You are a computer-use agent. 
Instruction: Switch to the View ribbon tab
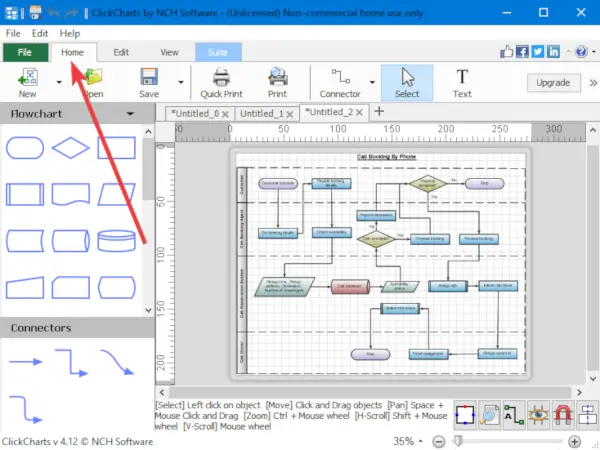169,52
